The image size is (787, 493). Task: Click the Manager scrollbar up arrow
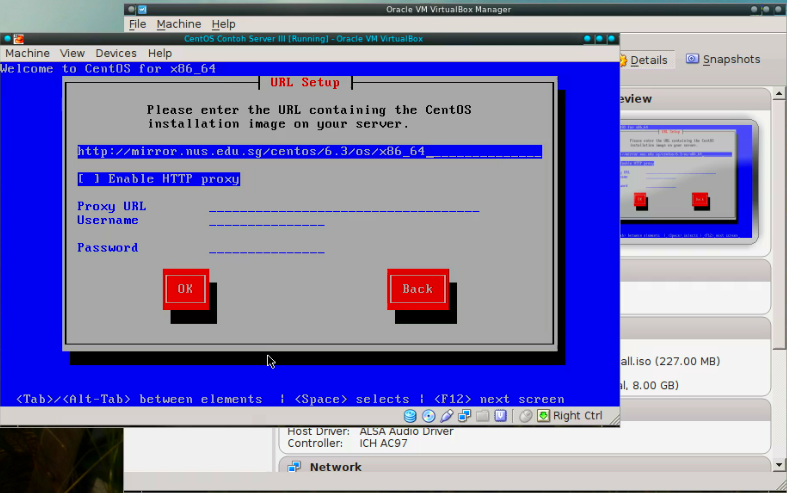pyautogui.click(x=778, y=94)
